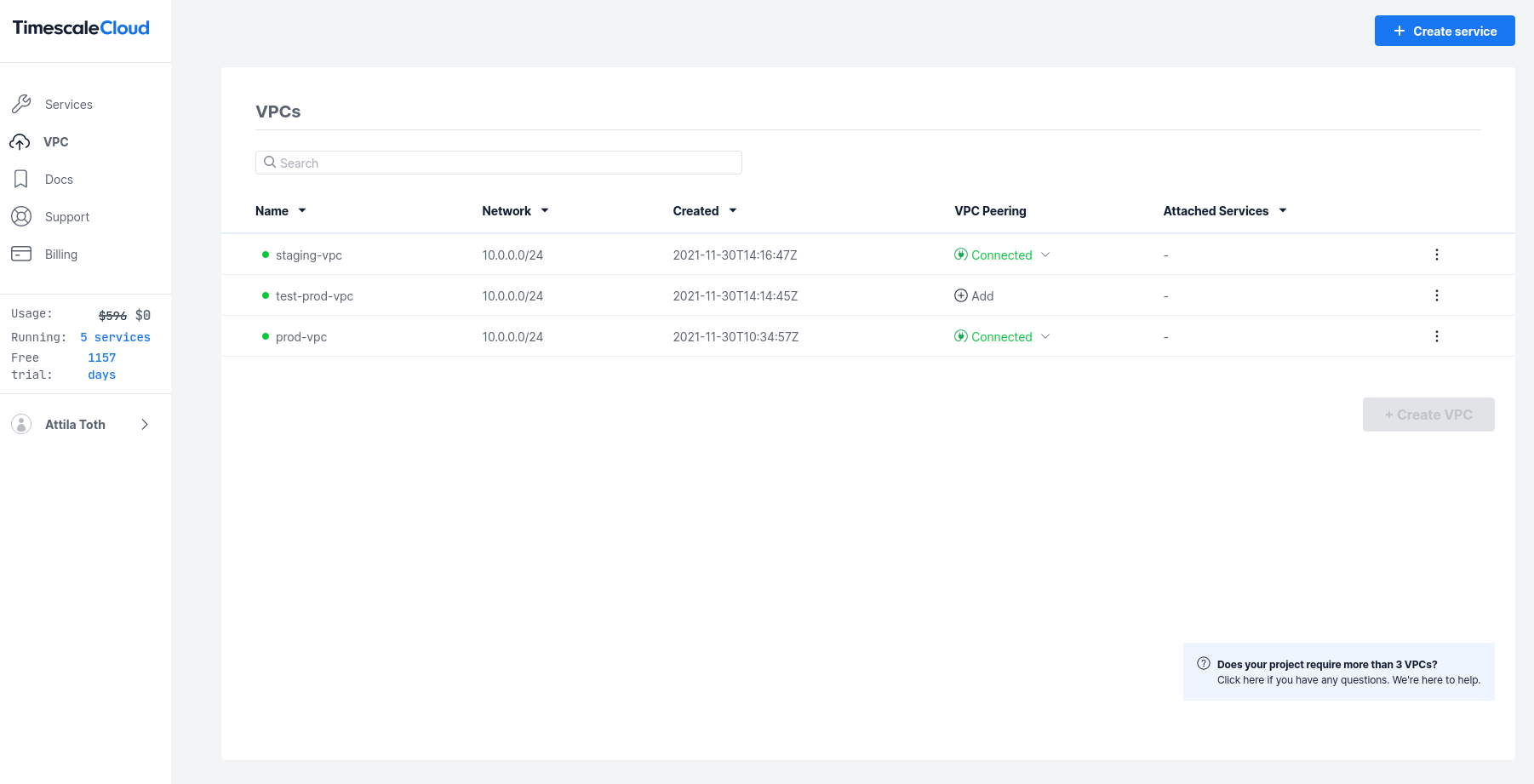The image size is (1534, 784).
Task: Sort by the Attached Services column arrow
Action: click(1283, 210)
